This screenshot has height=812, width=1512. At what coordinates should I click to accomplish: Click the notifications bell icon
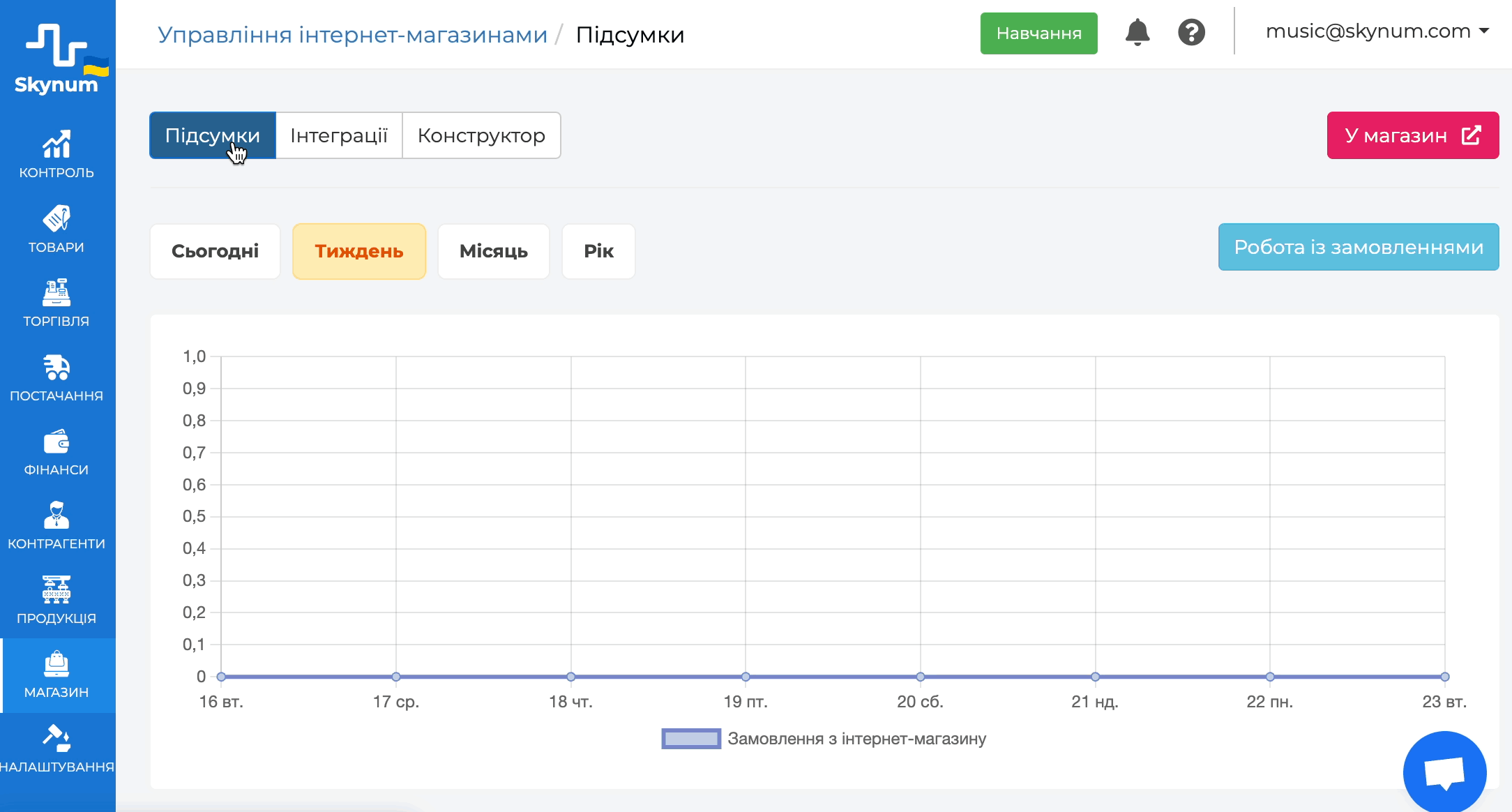coord(1137,33)
